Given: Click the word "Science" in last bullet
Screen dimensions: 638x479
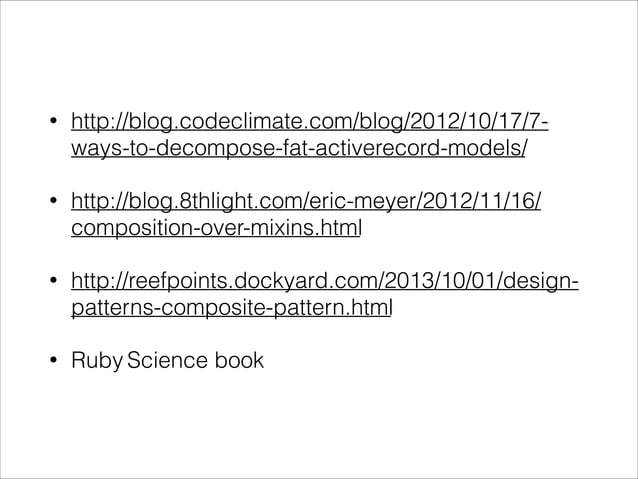Looking at the screenshot, I should (x=167, y=359).
